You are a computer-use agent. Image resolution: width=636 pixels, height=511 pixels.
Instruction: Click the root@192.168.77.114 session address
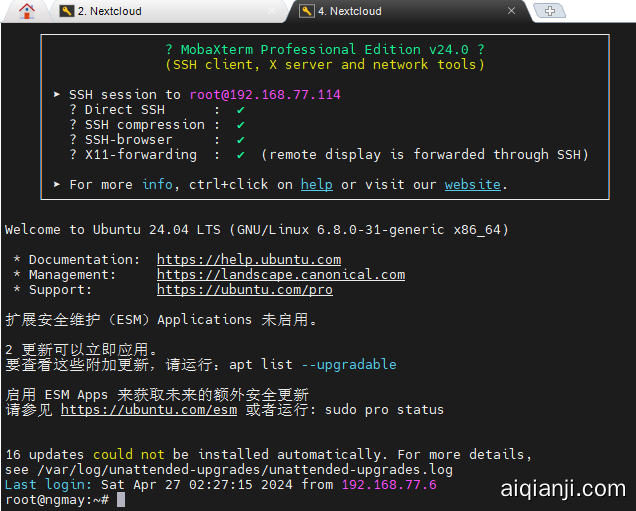(264, 94)
